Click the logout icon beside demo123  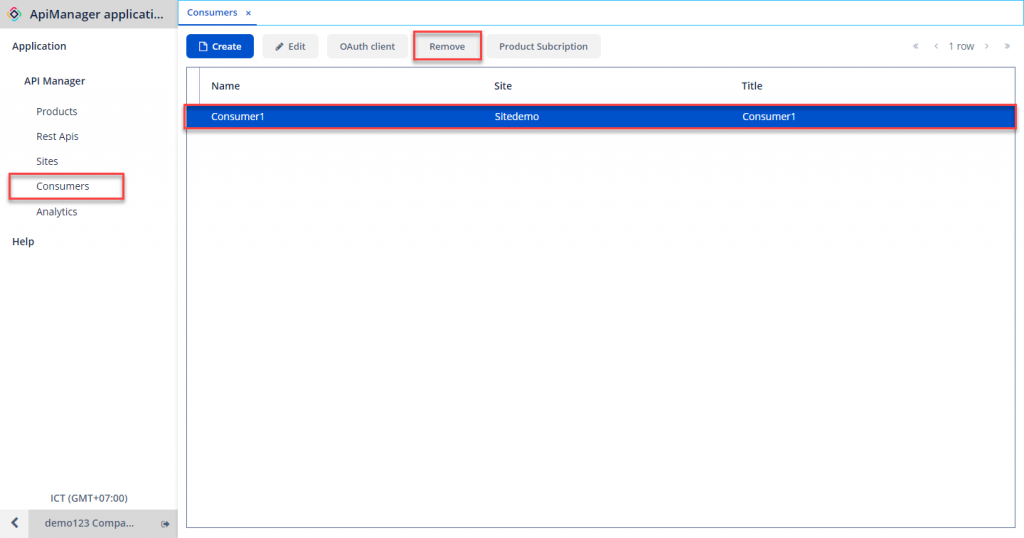point(165,524)
